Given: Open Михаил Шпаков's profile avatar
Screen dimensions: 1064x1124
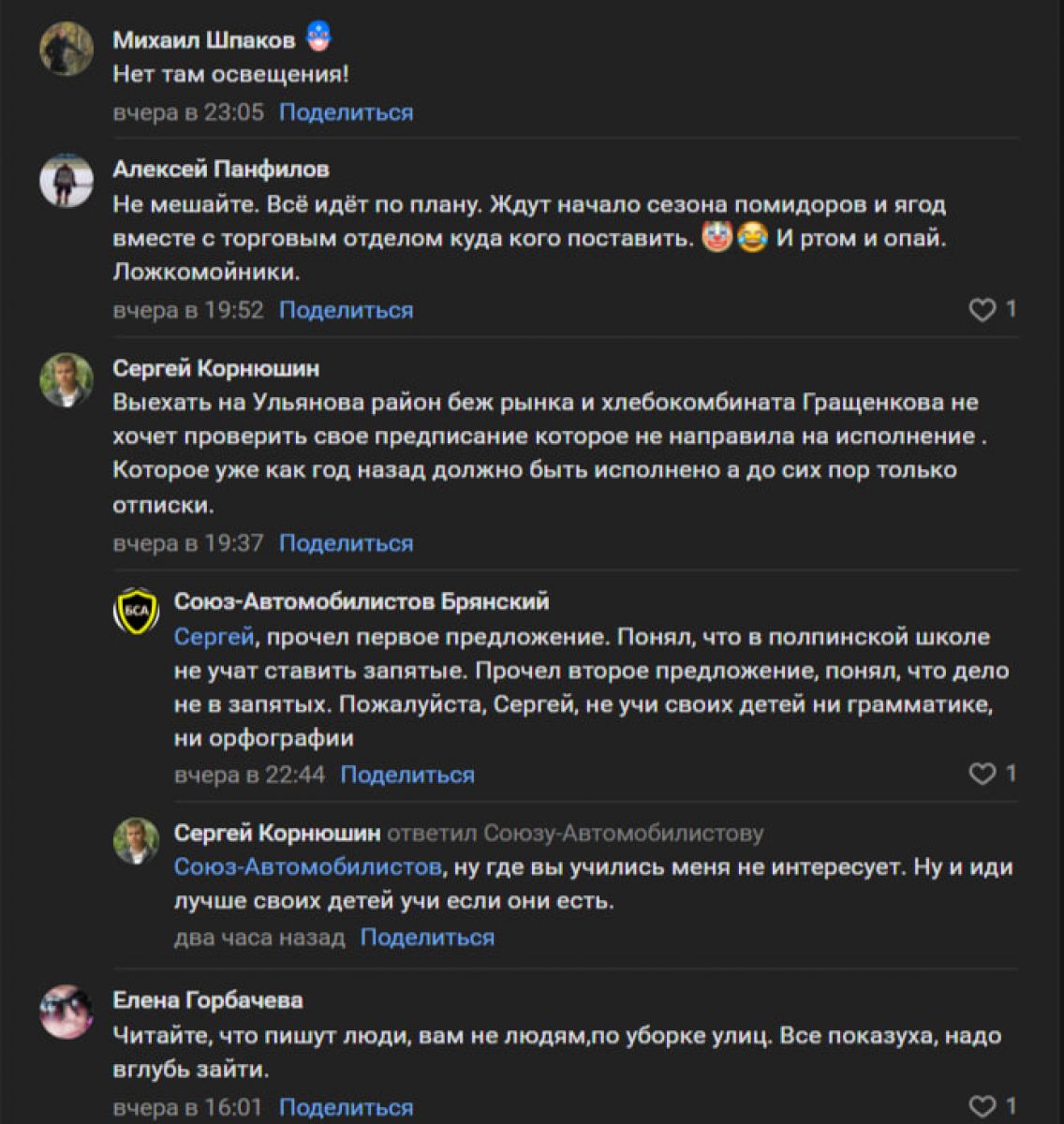Looking at the screenshot, I should [66, 48].
